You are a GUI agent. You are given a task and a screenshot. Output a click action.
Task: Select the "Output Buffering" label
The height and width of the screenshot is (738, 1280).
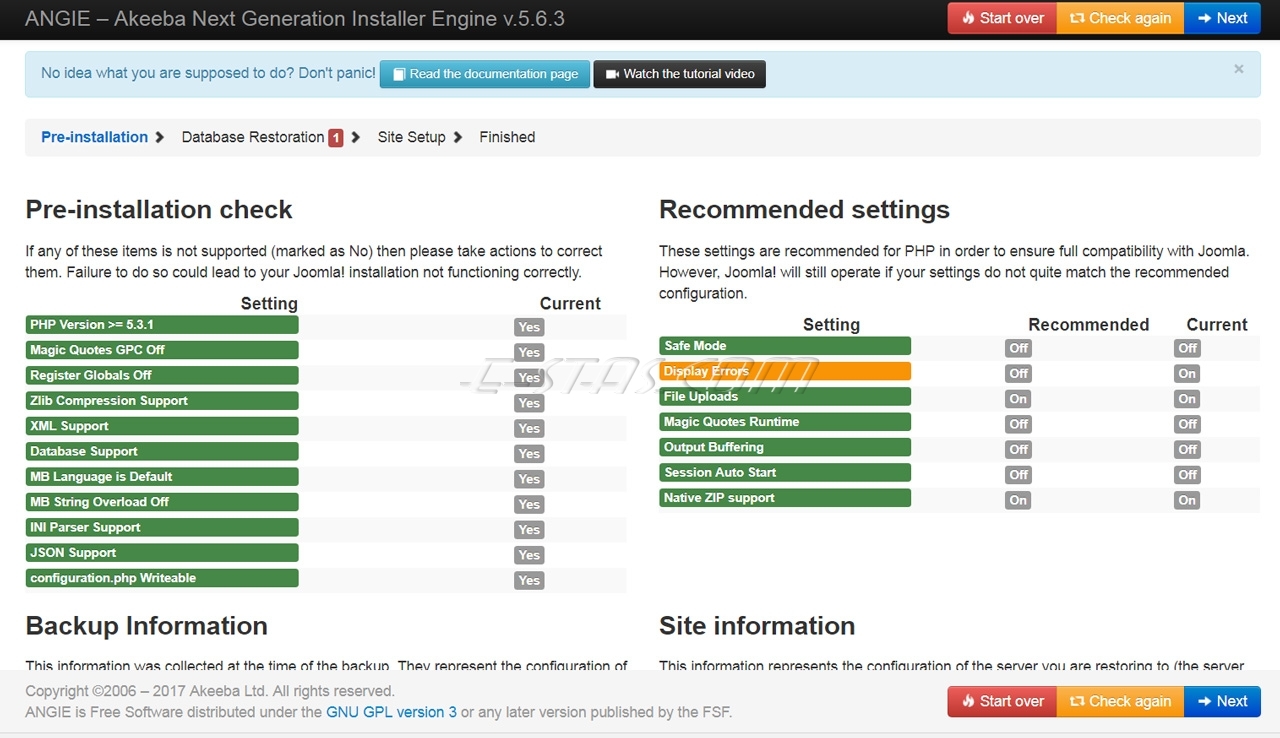point(785,447)
